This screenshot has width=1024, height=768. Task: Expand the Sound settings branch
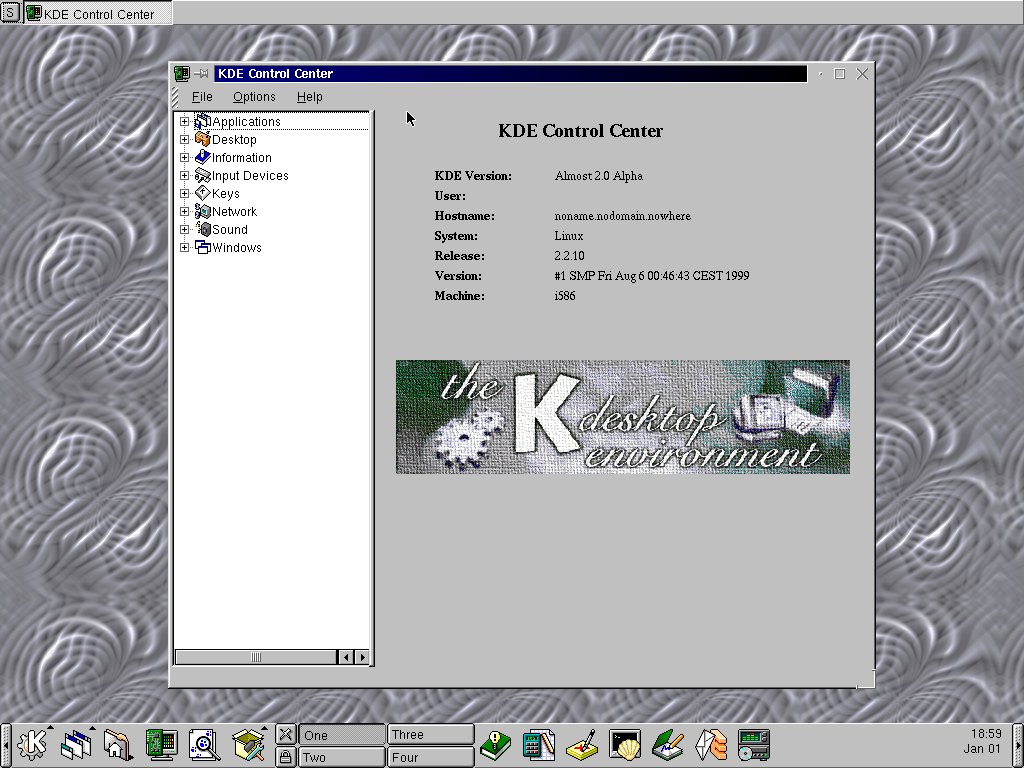tap(184, 229)
